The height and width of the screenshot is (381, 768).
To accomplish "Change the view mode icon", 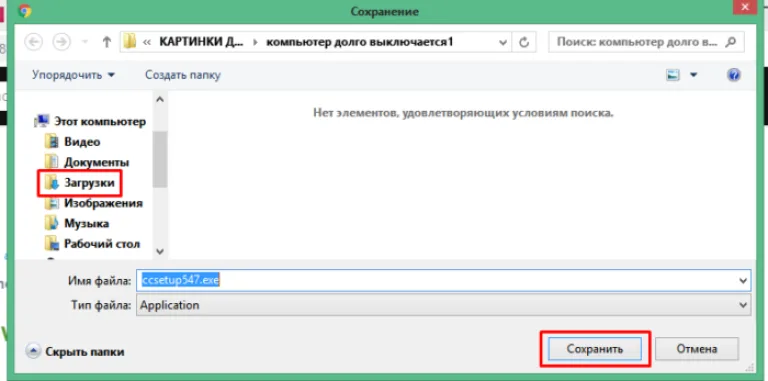I will point(673,75).
